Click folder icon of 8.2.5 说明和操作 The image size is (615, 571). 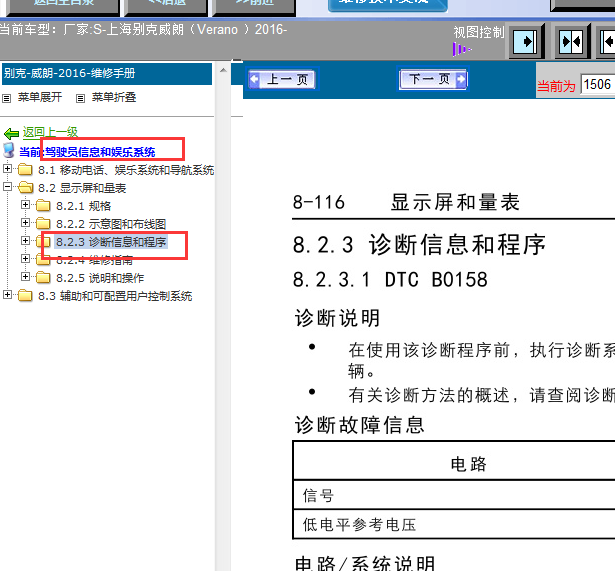coord(43,278)
